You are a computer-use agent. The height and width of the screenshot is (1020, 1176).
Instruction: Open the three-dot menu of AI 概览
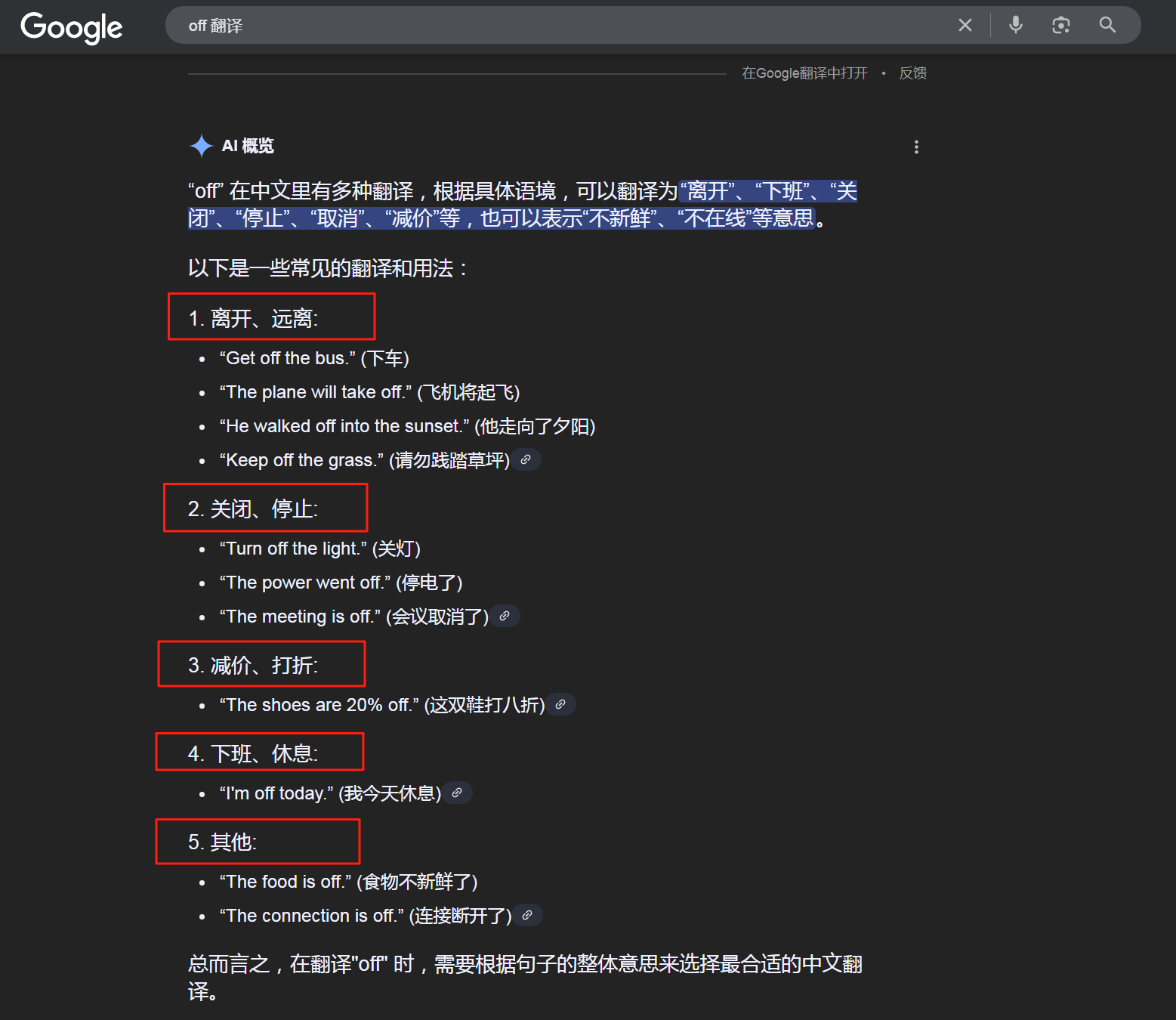tap(916, 146)
